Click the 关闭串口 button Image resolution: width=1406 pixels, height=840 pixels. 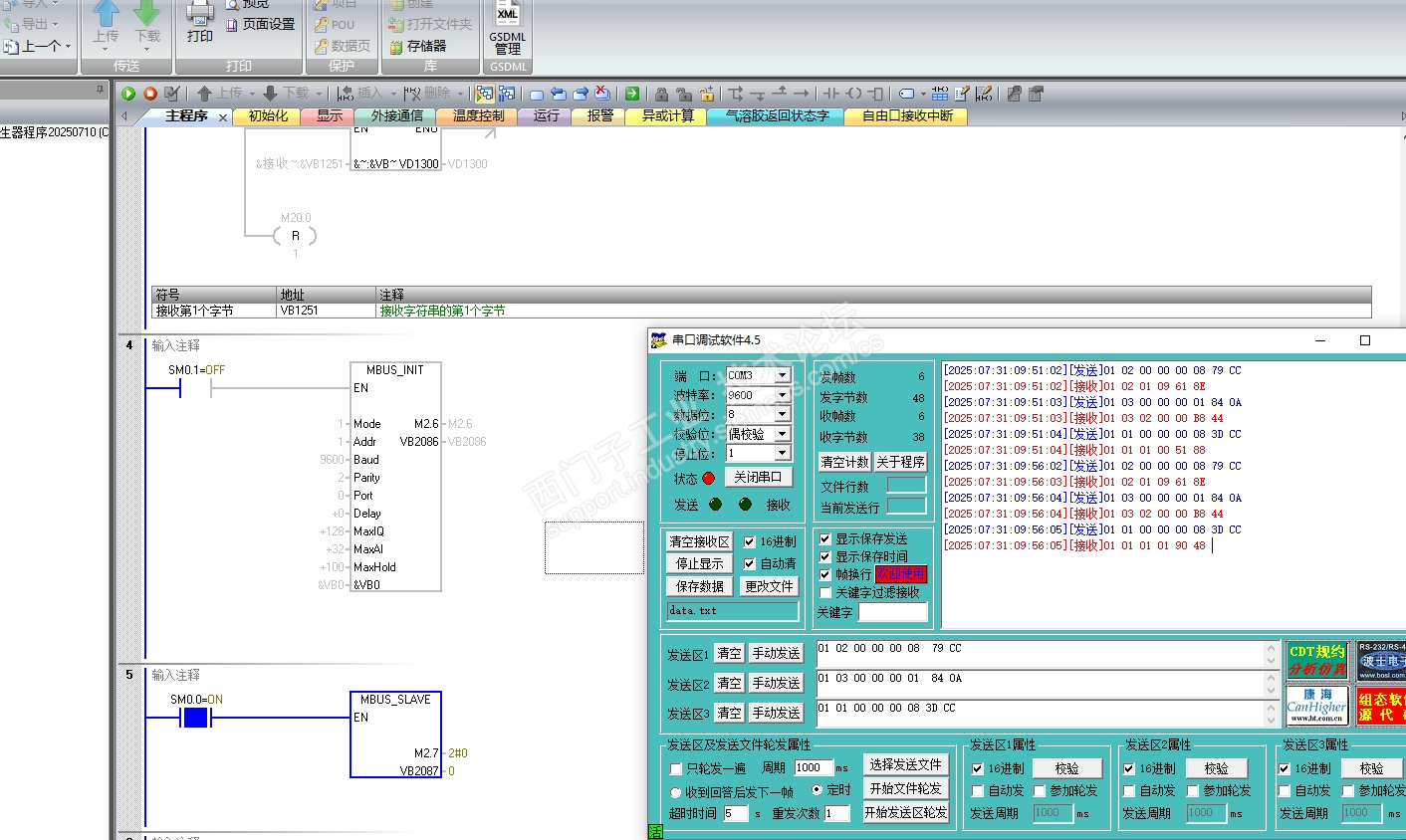coord(757,478)
